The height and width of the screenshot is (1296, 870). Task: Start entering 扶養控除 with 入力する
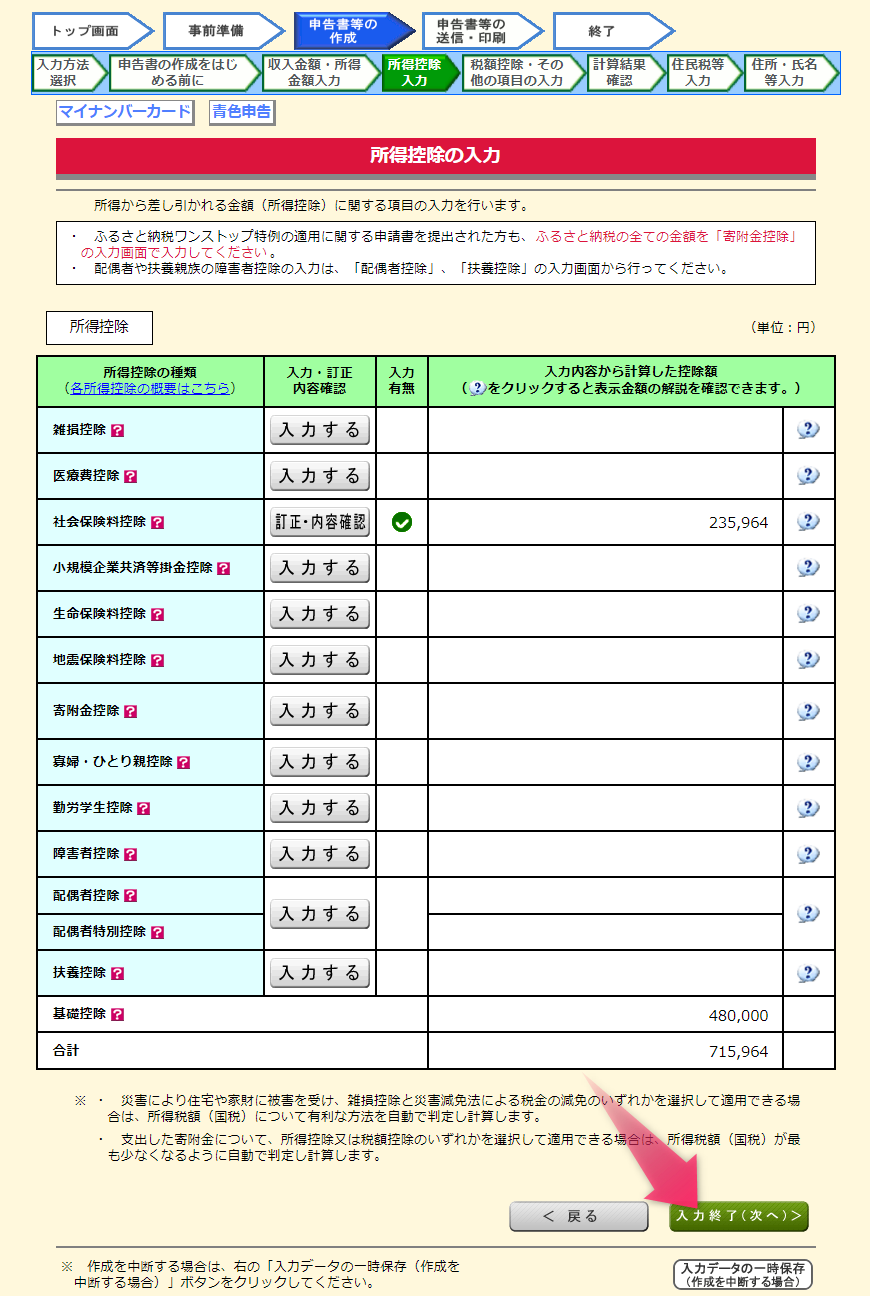click(320, 973)
